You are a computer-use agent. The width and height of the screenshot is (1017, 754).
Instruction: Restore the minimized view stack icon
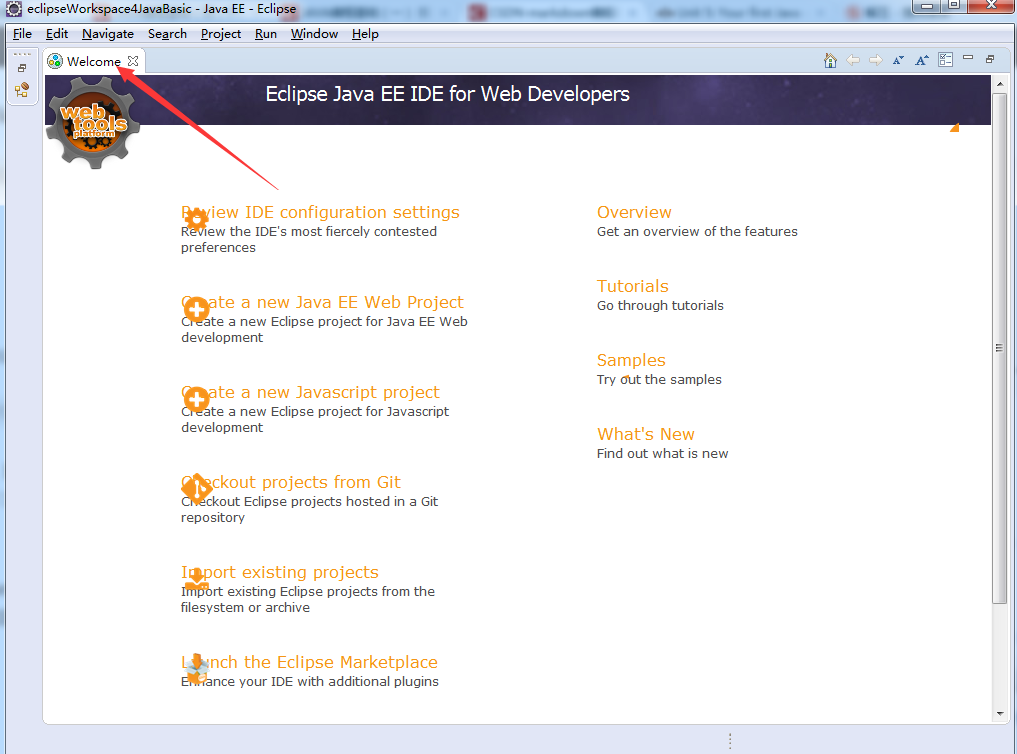point(22,68)
